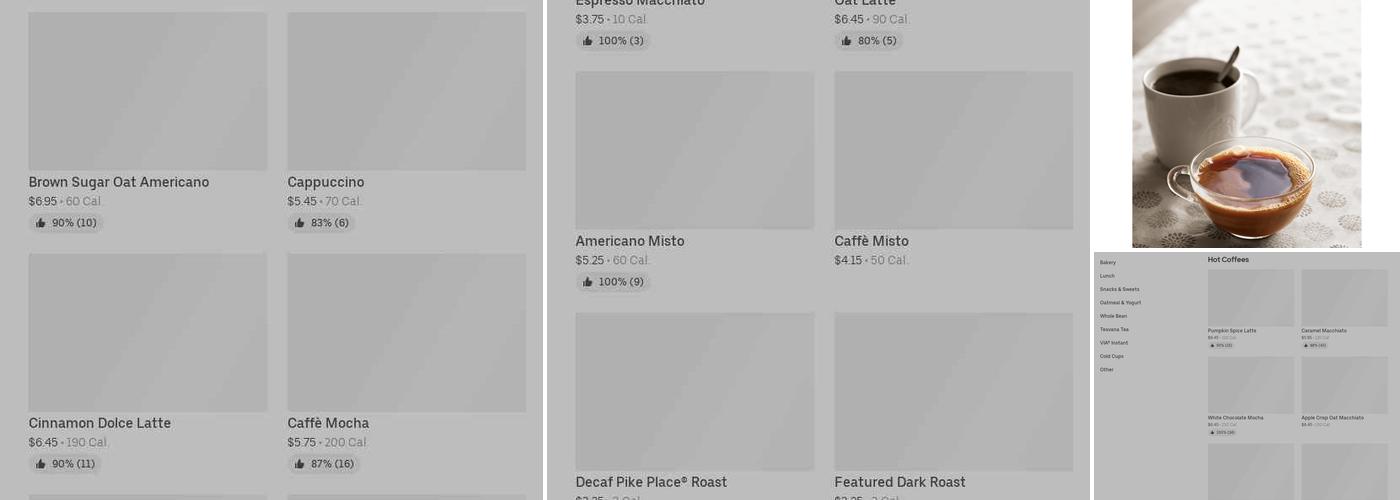Click the 80% (5) thumbs-up rating icon
This screenshot has width=1400, height=500.
847,41
